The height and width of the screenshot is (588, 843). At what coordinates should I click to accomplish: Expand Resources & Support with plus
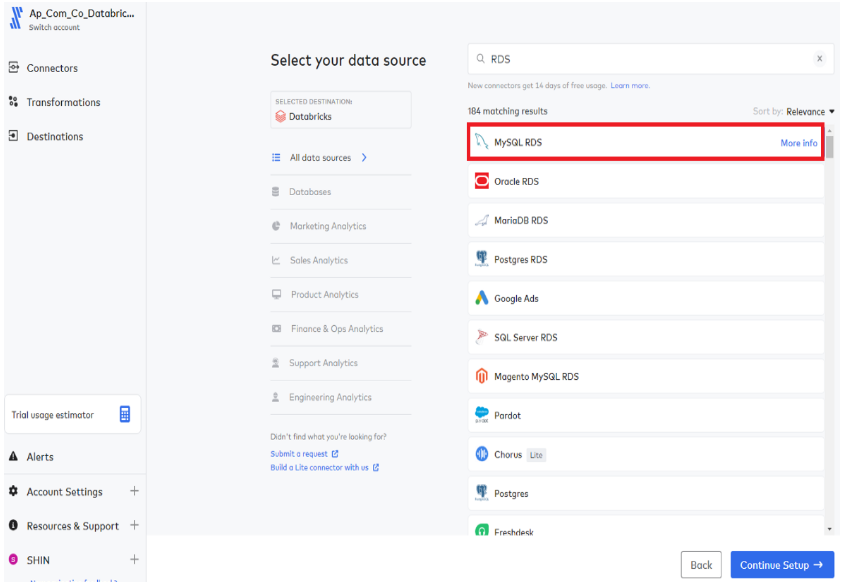(x=134, y=525)
